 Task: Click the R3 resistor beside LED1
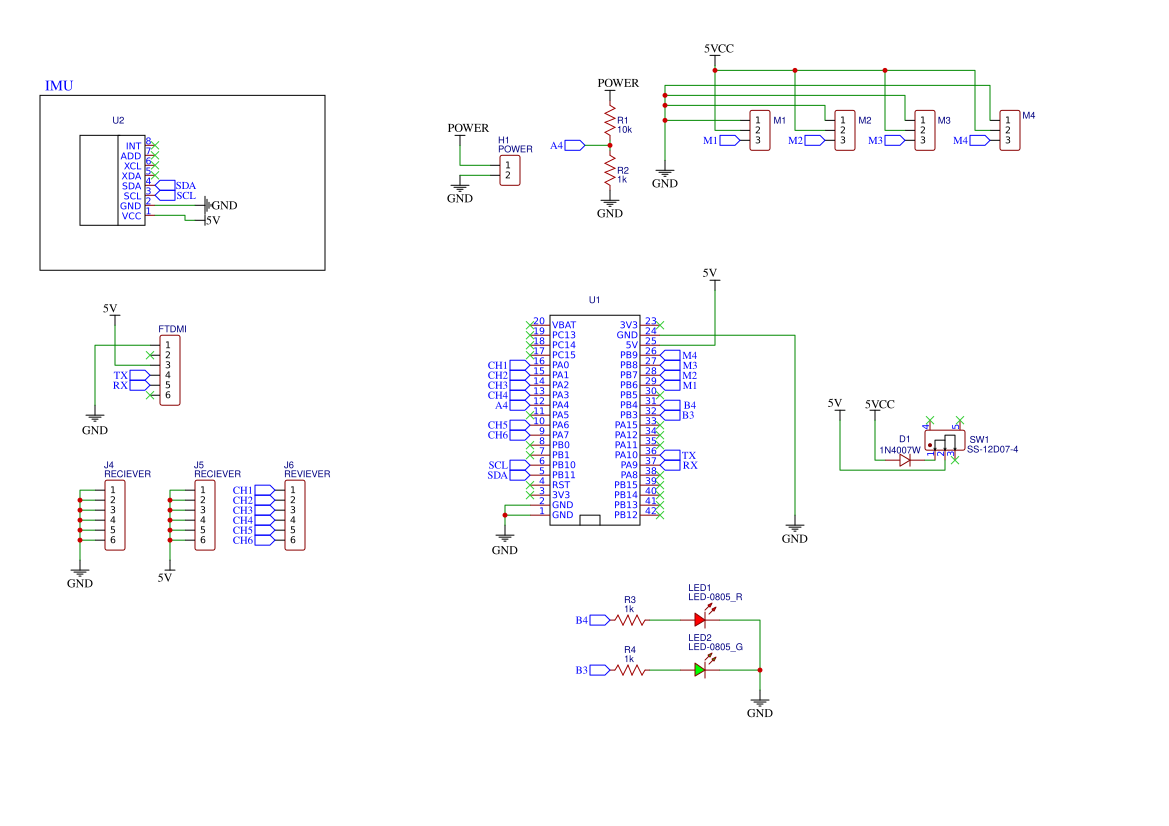point(630,620)
